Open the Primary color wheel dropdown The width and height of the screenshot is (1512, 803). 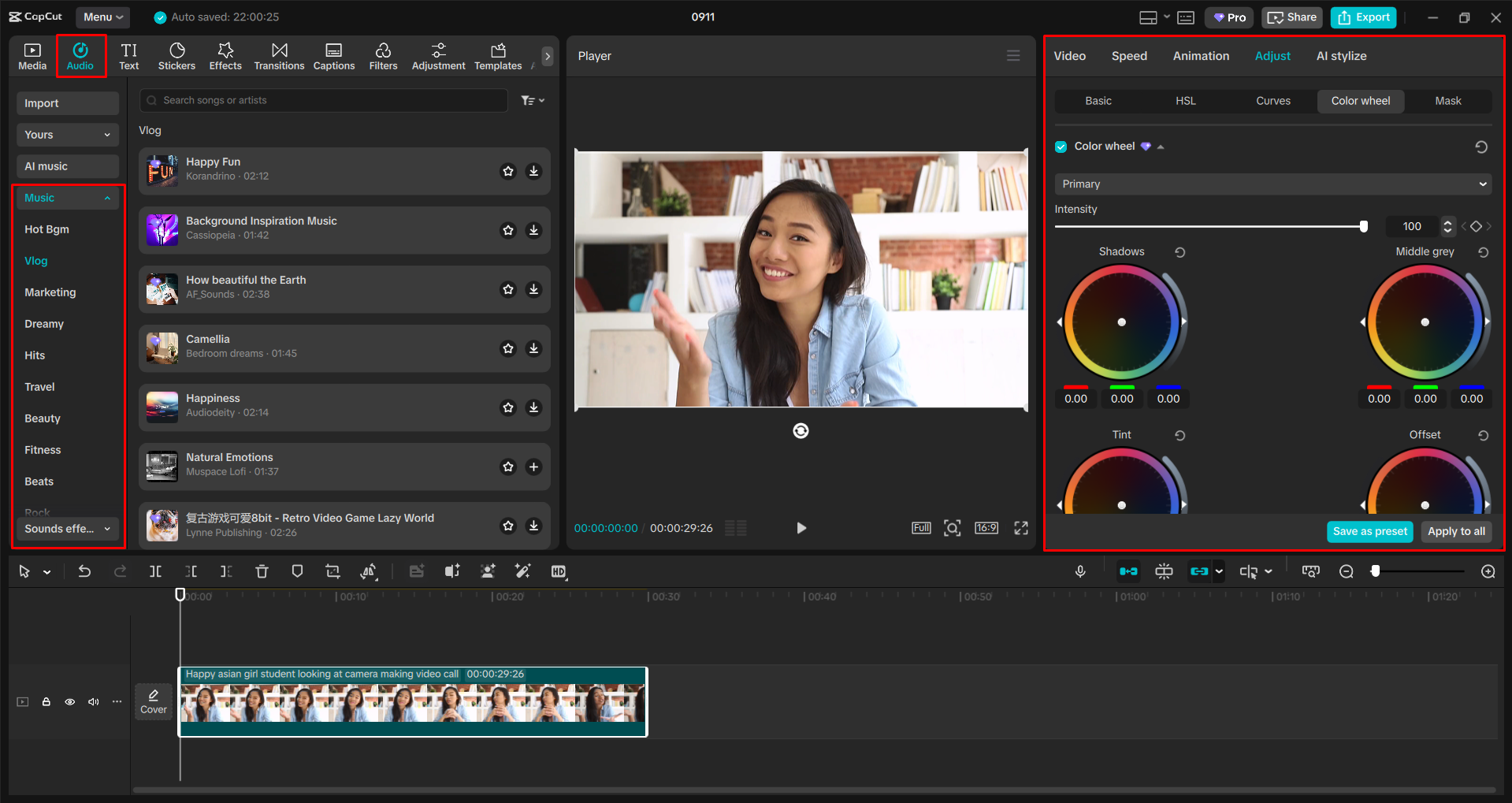tap(1484, 184)
